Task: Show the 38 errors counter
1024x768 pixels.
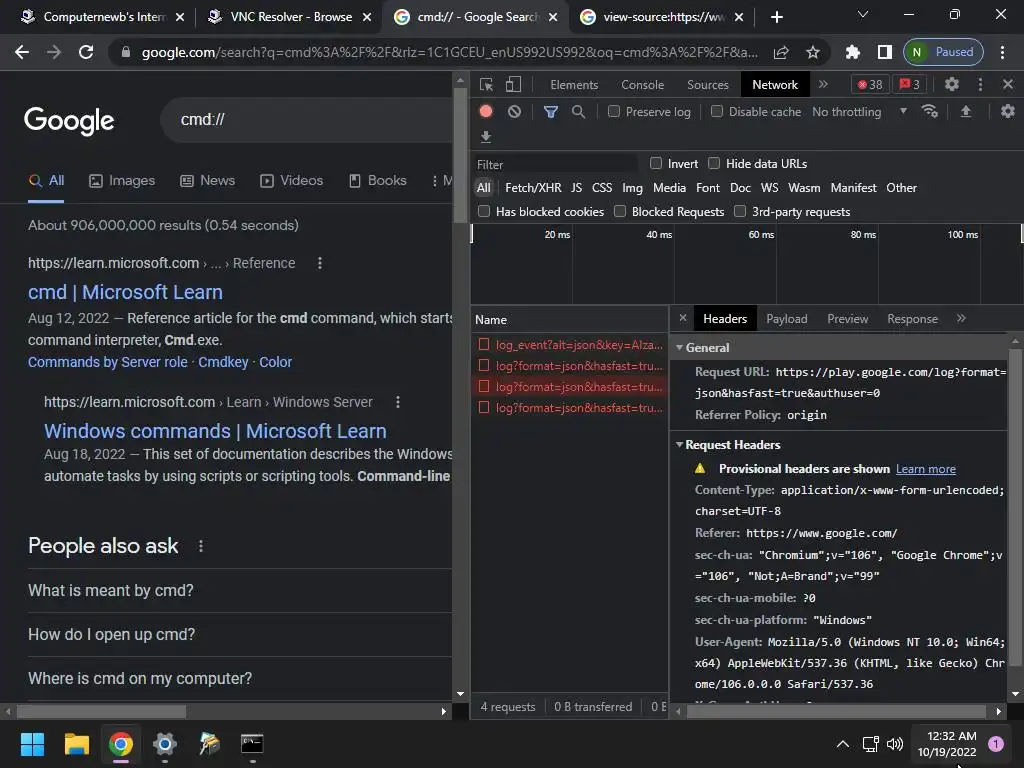Action: [x=870, y=84]
